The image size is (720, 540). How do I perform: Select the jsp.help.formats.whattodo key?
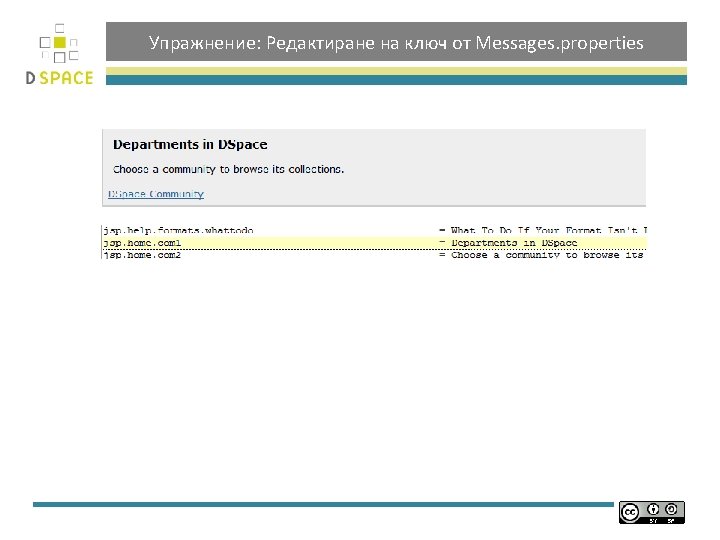[178, 231]
